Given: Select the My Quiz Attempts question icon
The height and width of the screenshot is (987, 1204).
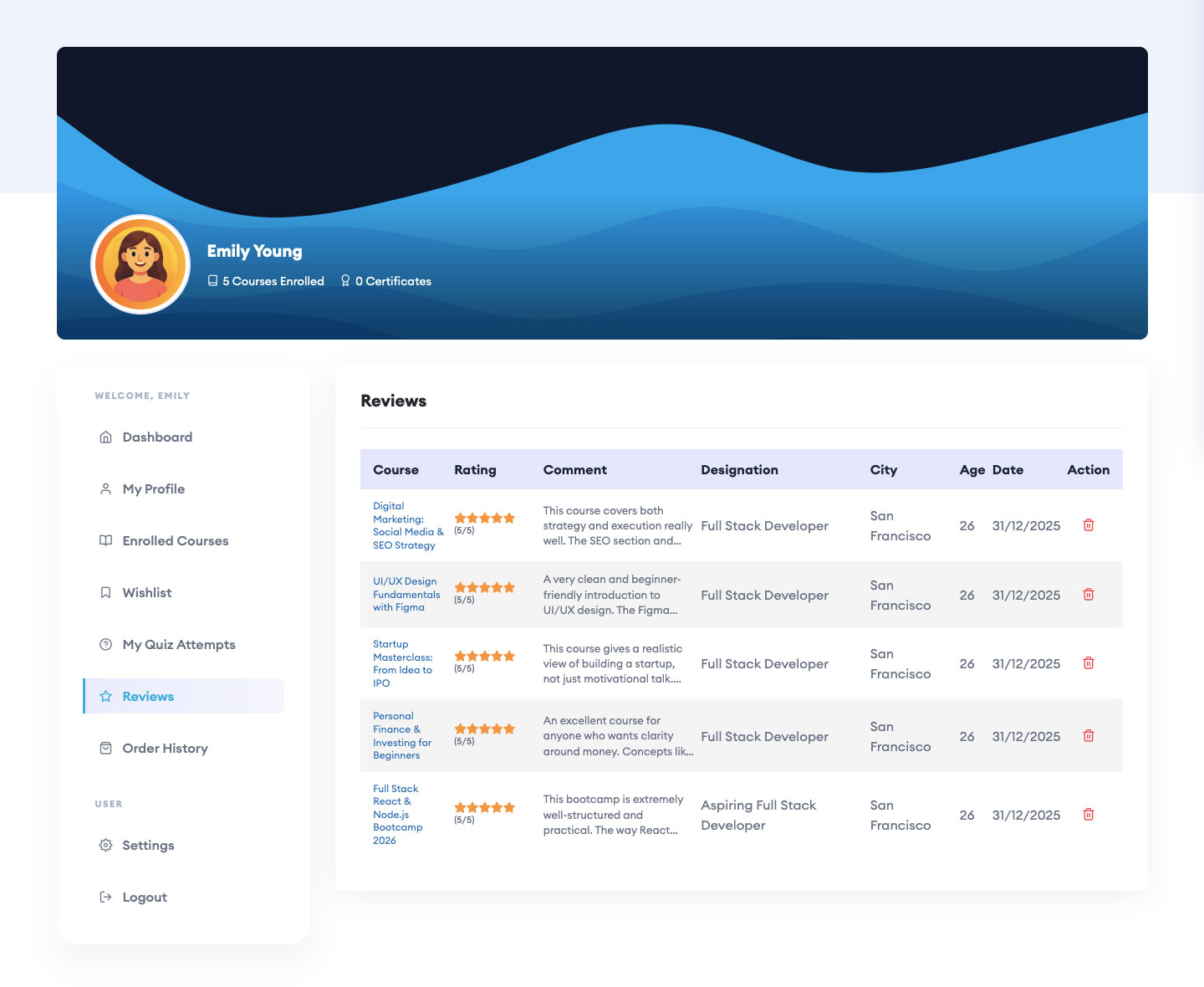Looking at the screenshot, I should pos(105,644).
